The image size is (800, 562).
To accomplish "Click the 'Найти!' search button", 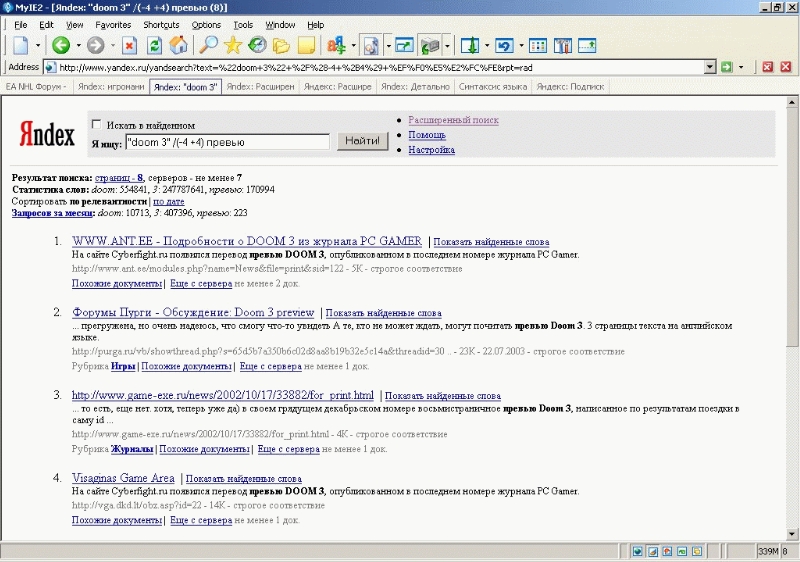I will 362,141.
